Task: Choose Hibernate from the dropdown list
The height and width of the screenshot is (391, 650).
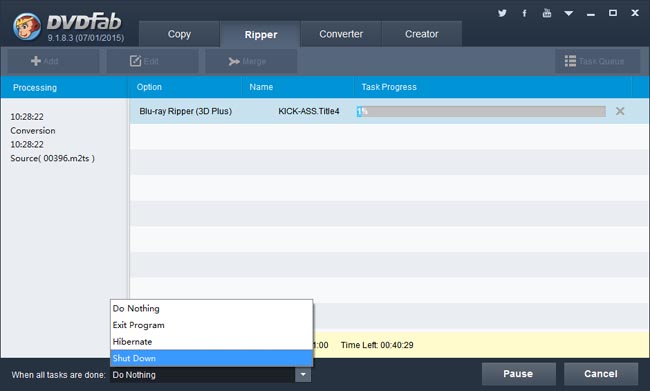Action: 211,342
